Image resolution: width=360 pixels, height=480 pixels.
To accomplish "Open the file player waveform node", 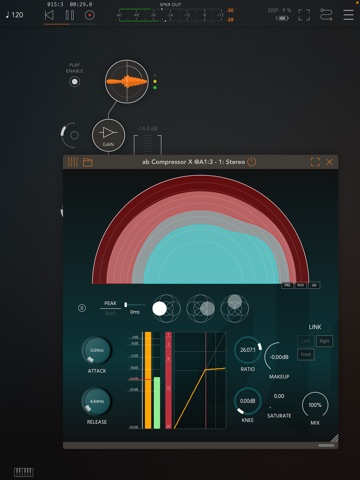I will coord(127,82).
